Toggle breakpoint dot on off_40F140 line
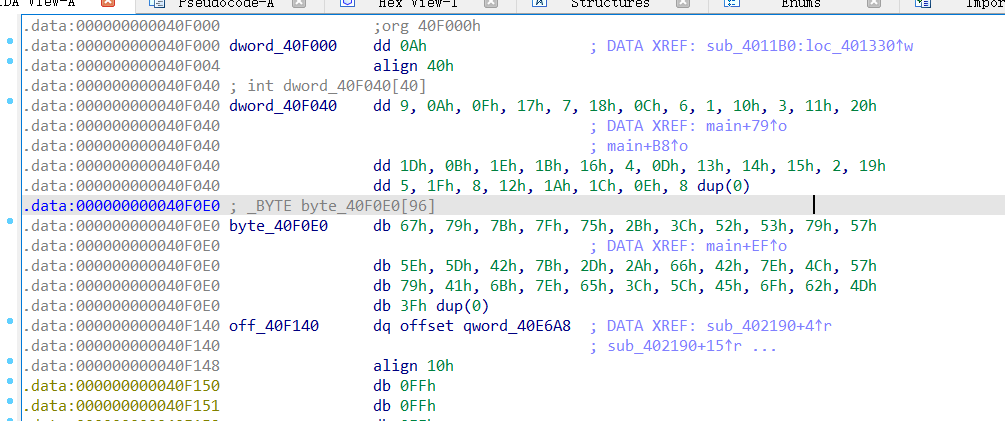The image size is (1005, 421). pos(10,326)
